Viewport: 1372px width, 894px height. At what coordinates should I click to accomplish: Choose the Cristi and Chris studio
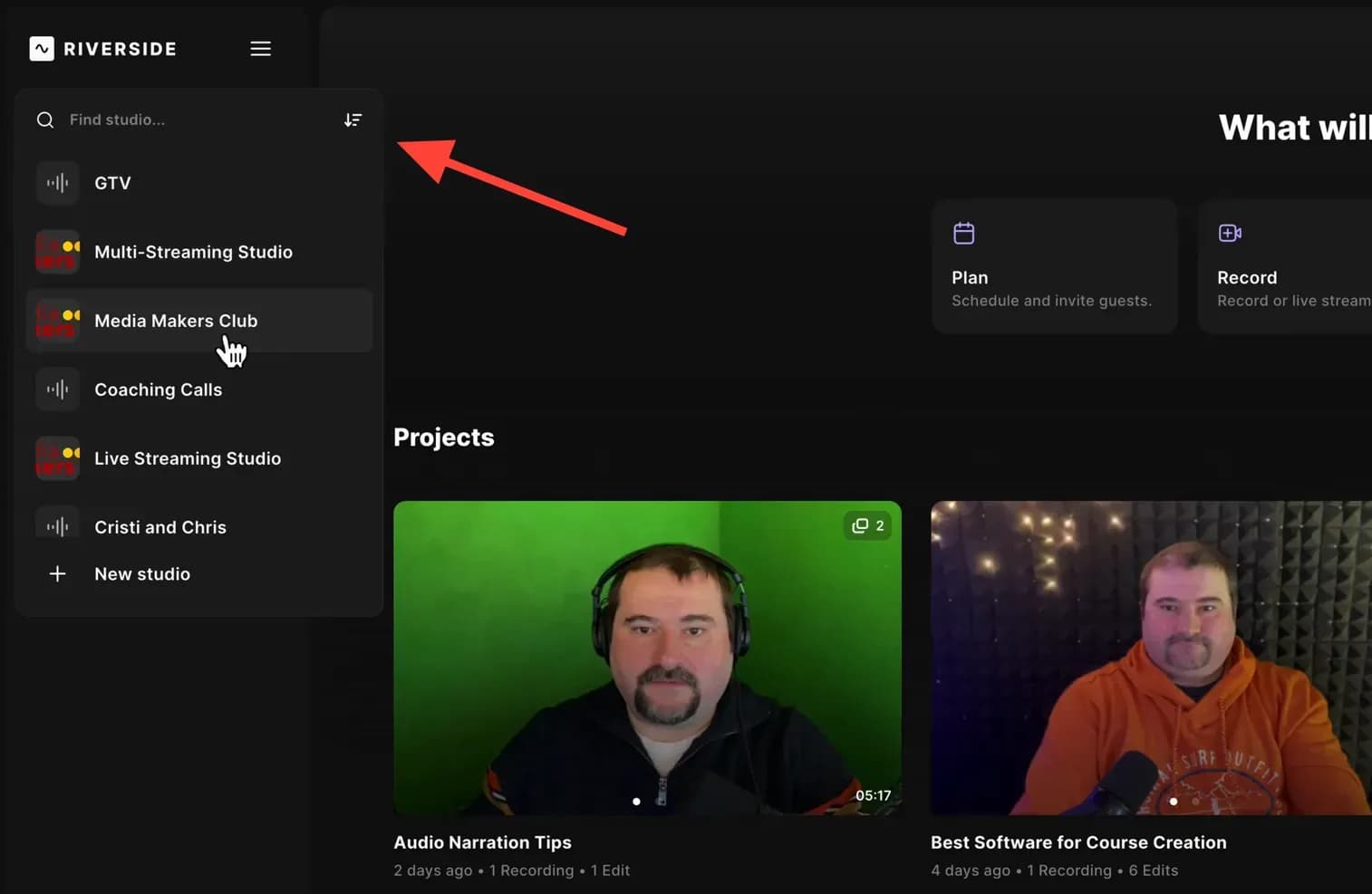(x=199, y=521)
